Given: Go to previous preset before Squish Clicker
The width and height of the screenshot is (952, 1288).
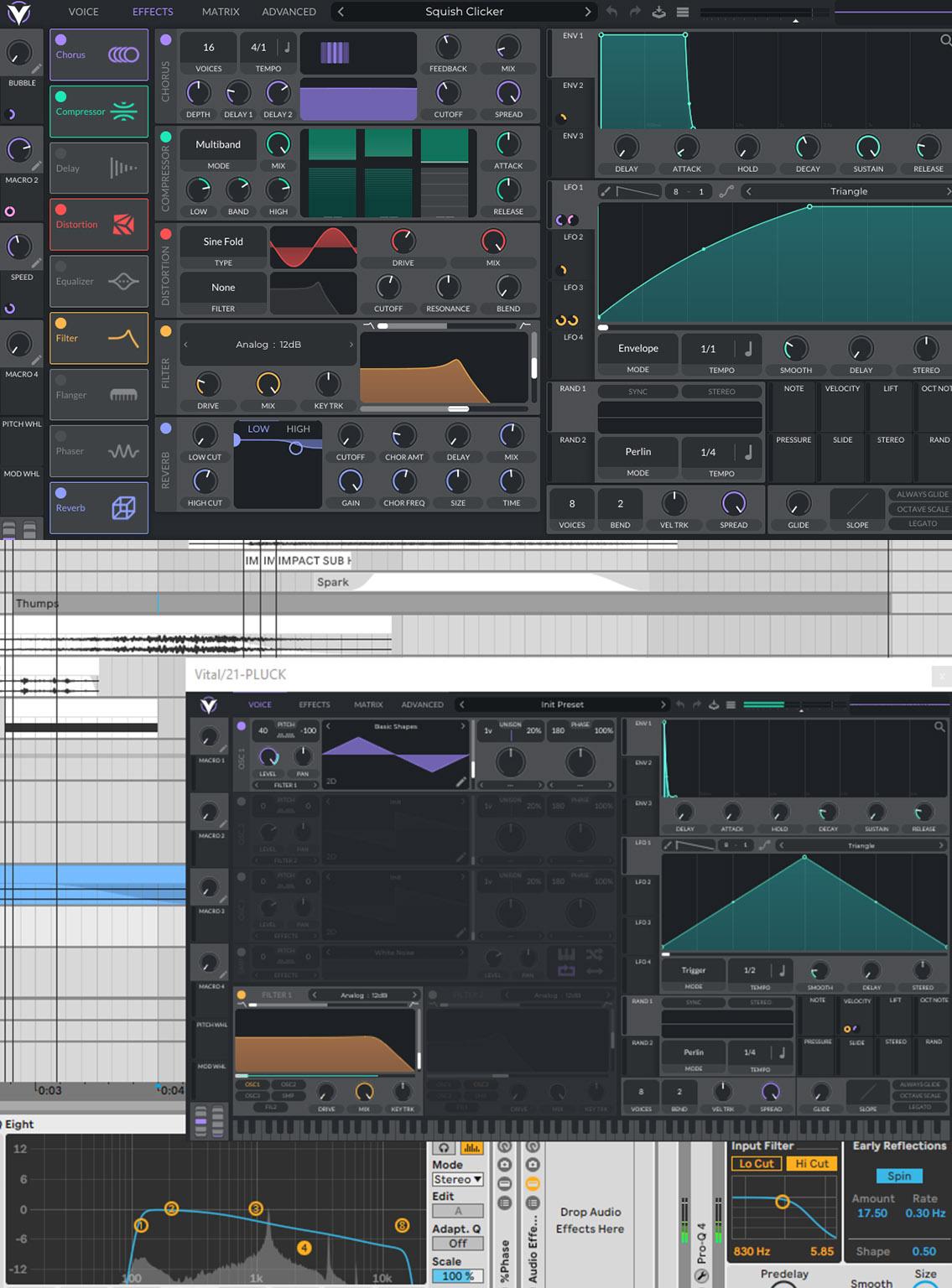Looking at the screenshot, I should click(x=341, y=12).
